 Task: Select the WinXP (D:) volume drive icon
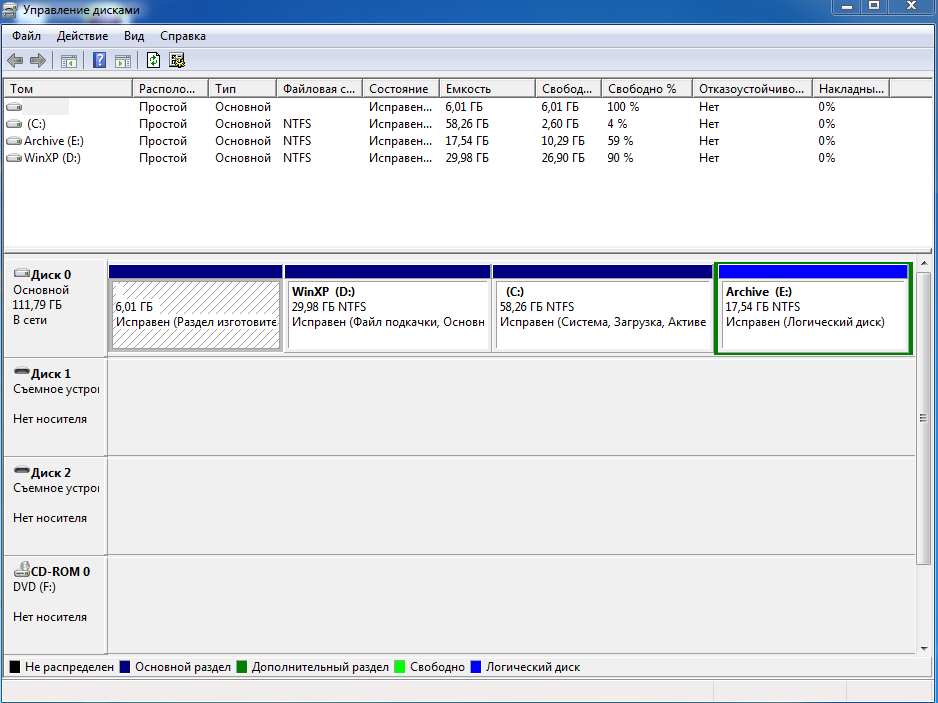[x=14, y=158]
